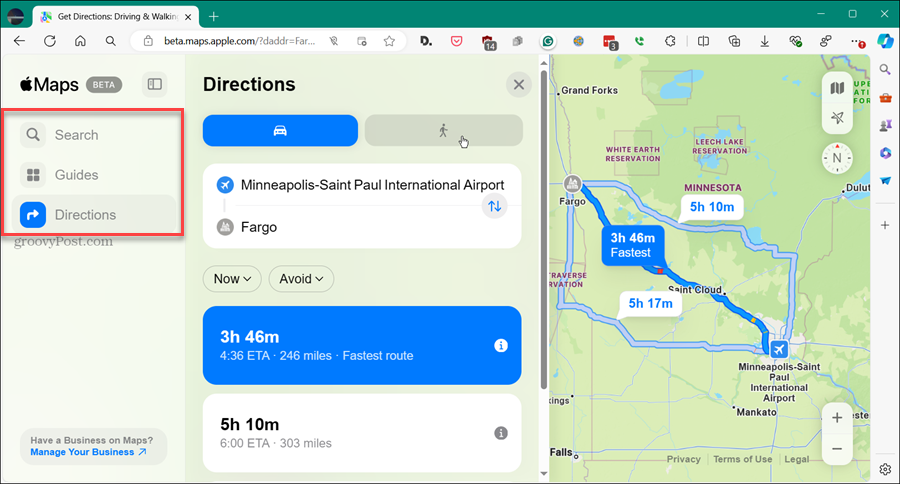Screen dimensions: 900x484
Task: Show info for 5h 10m route
Action: [501, 433]
